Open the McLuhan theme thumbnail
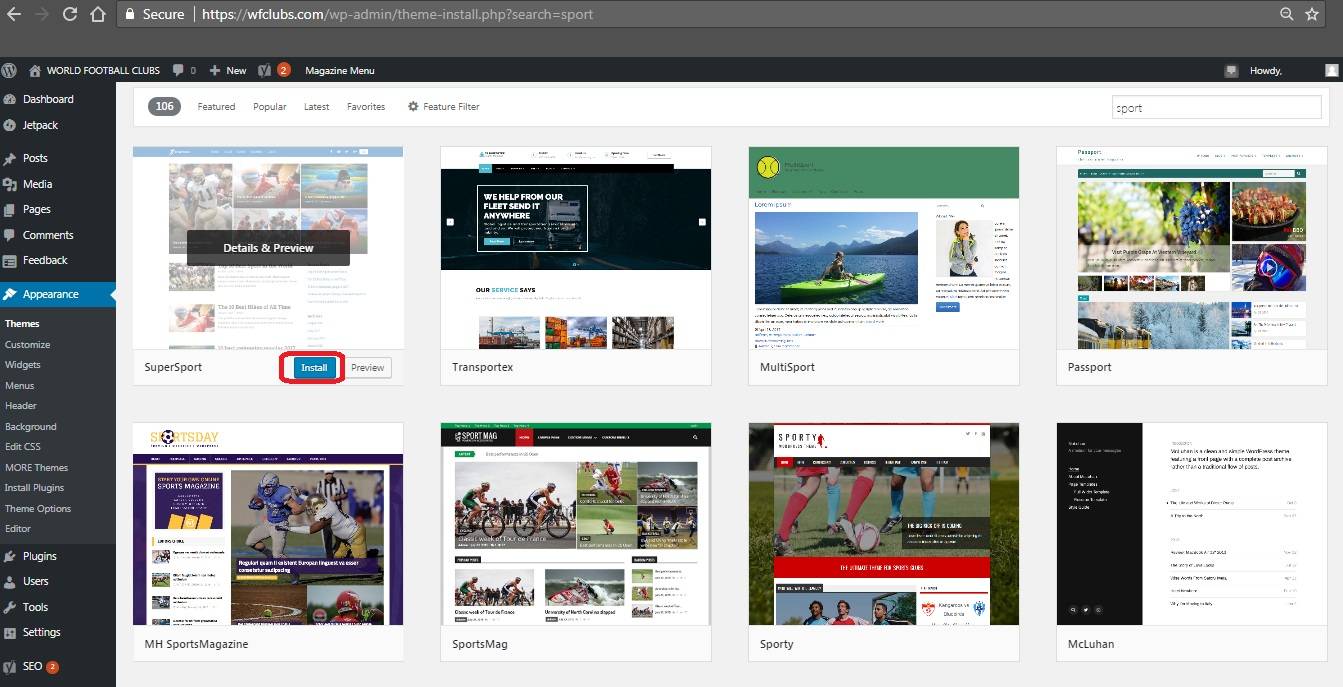 [1192, 524]
